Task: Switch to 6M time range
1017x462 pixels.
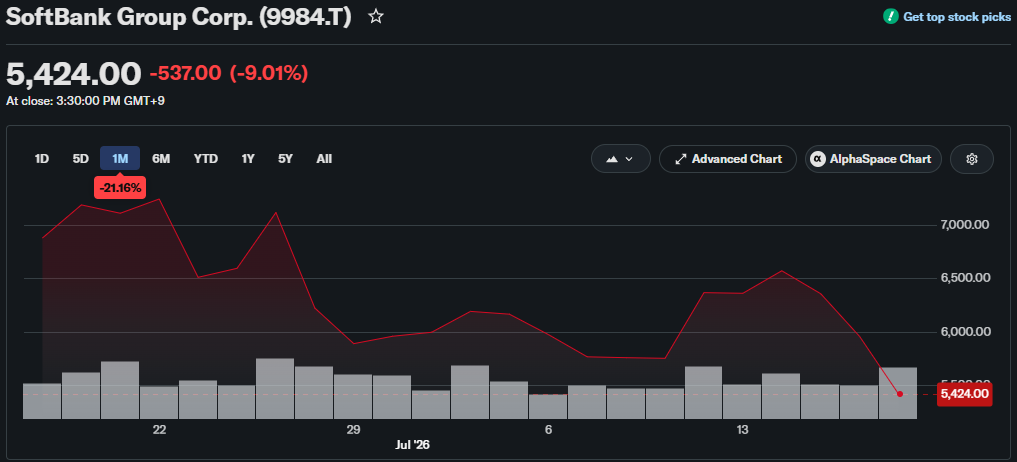Action: pyautogui.click(x=161, y=159)
